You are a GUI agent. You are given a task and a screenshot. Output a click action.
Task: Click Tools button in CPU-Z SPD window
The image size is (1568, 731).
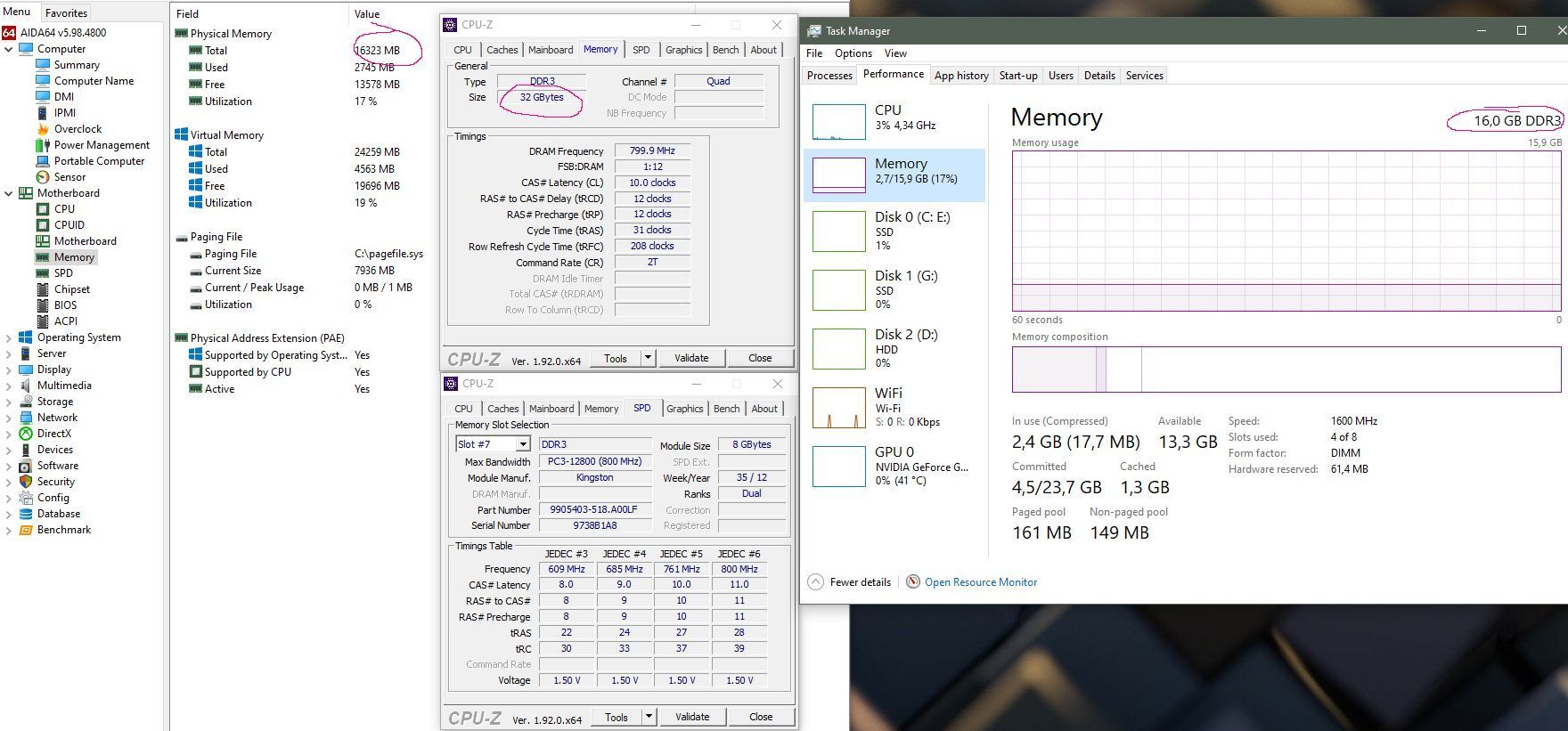(617, 717)
